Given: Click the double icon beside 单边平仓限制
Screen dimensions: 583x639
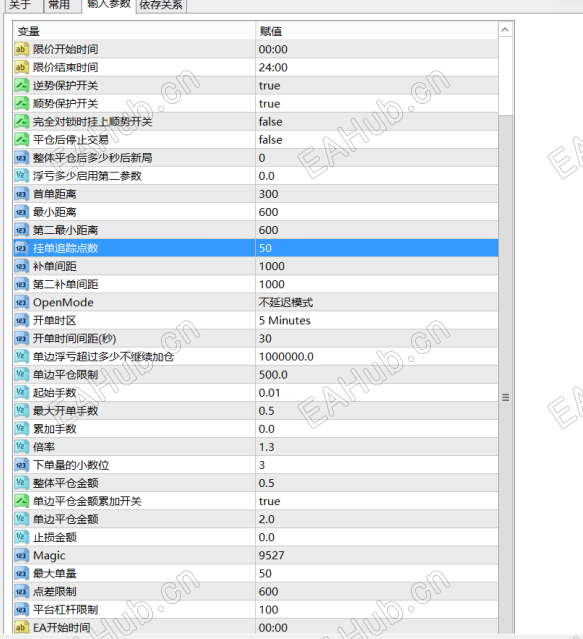Looking at the screenshot, I should click(21, 375).
